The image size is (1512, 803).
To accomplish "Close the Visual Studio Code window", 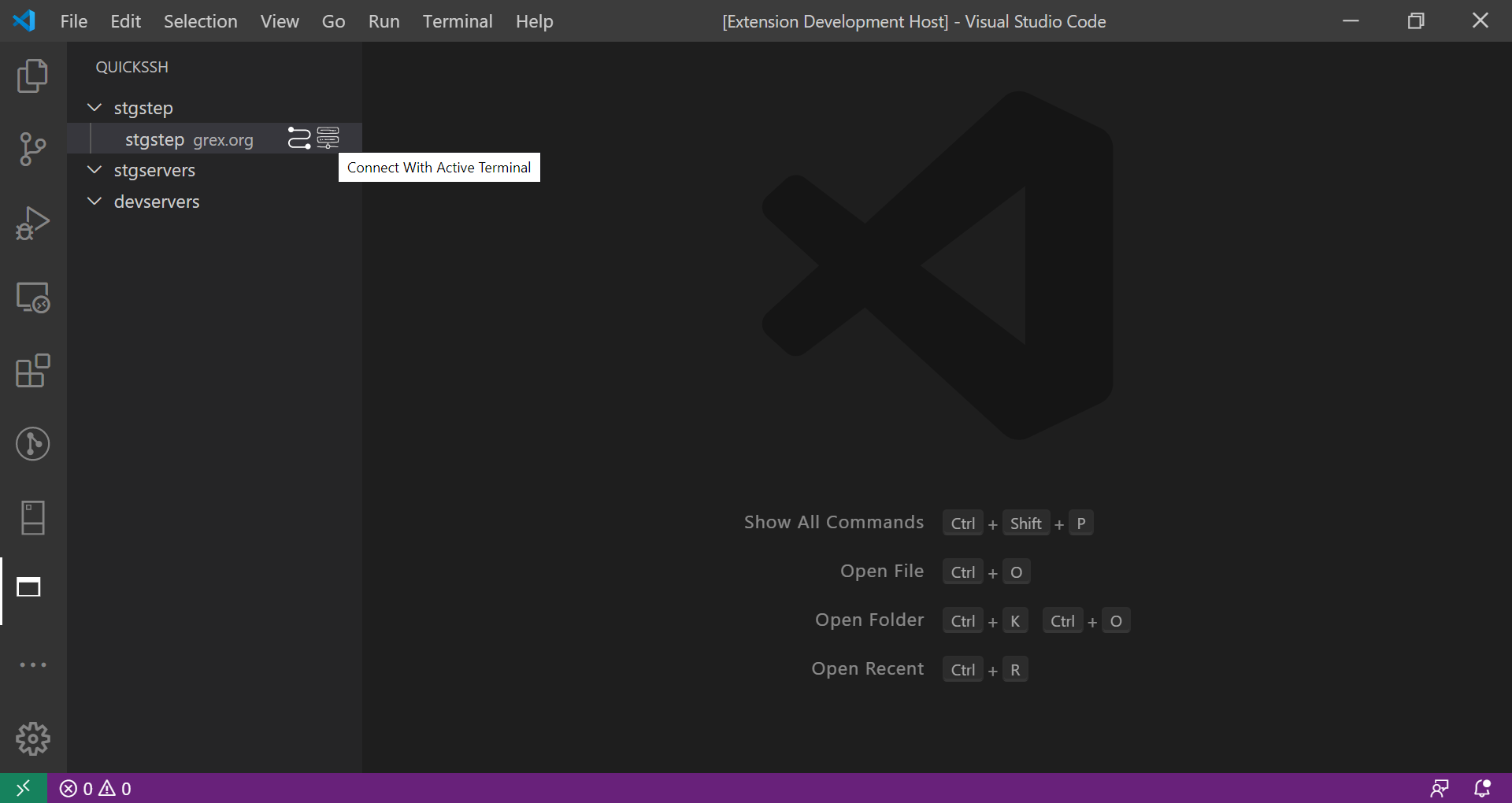I will click(x=1480, y=21).
